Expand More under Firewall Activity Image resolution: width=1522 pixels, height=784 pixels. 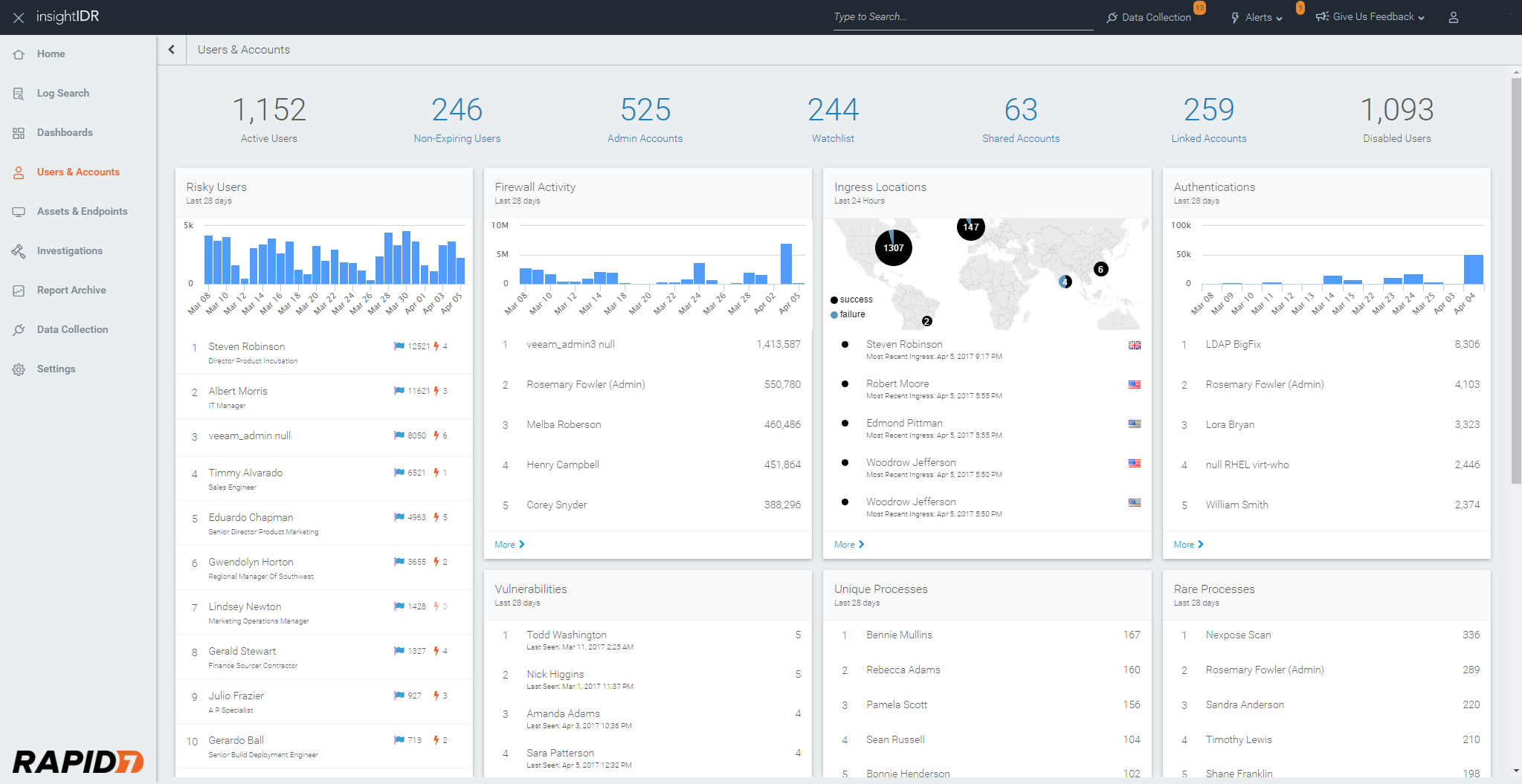click(509, 545)
